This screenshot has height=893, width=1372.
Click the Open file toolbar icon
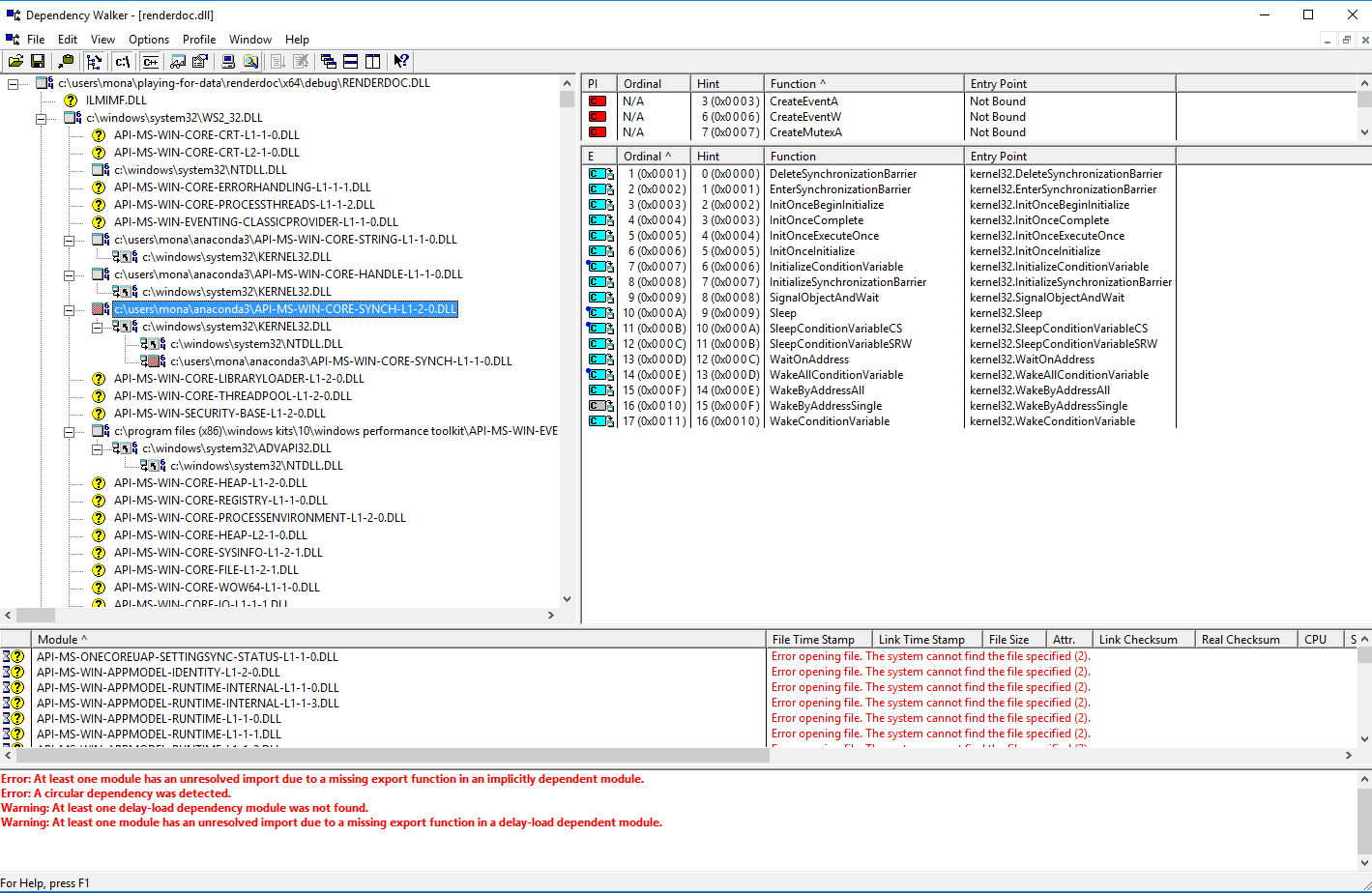tap(15, 62)
